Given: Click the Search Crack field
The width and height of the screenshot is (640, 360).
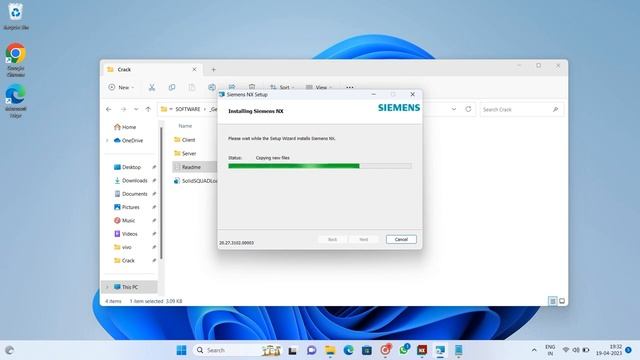Looking at the screenshot, I should coord(521,109).
